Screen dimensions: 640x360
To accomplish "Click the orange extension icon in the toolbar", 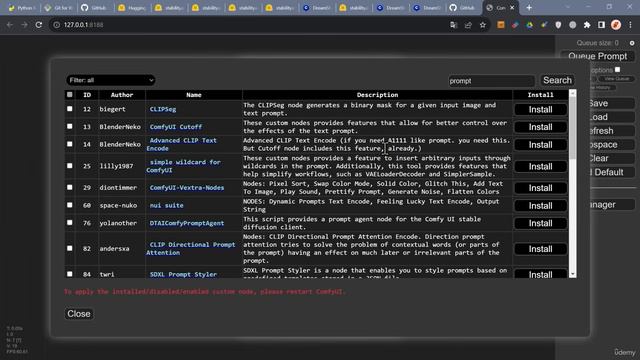I will click(x=501, y=25).
